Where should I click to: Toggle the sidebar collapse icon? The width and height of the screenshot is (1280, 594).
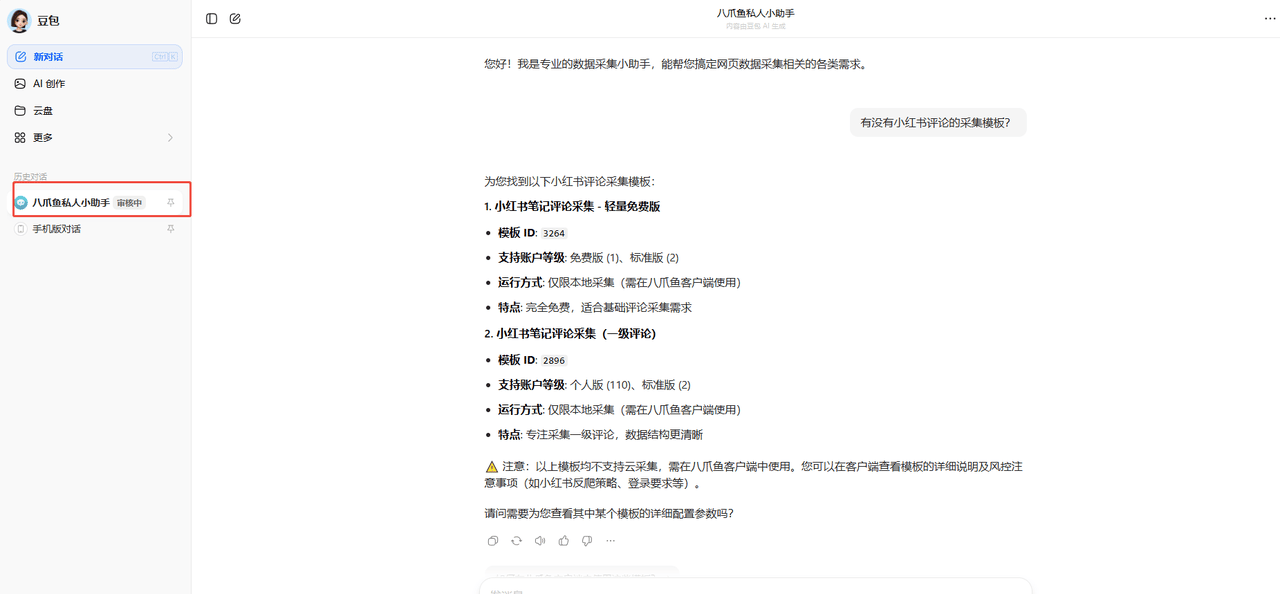click(212, 19)
